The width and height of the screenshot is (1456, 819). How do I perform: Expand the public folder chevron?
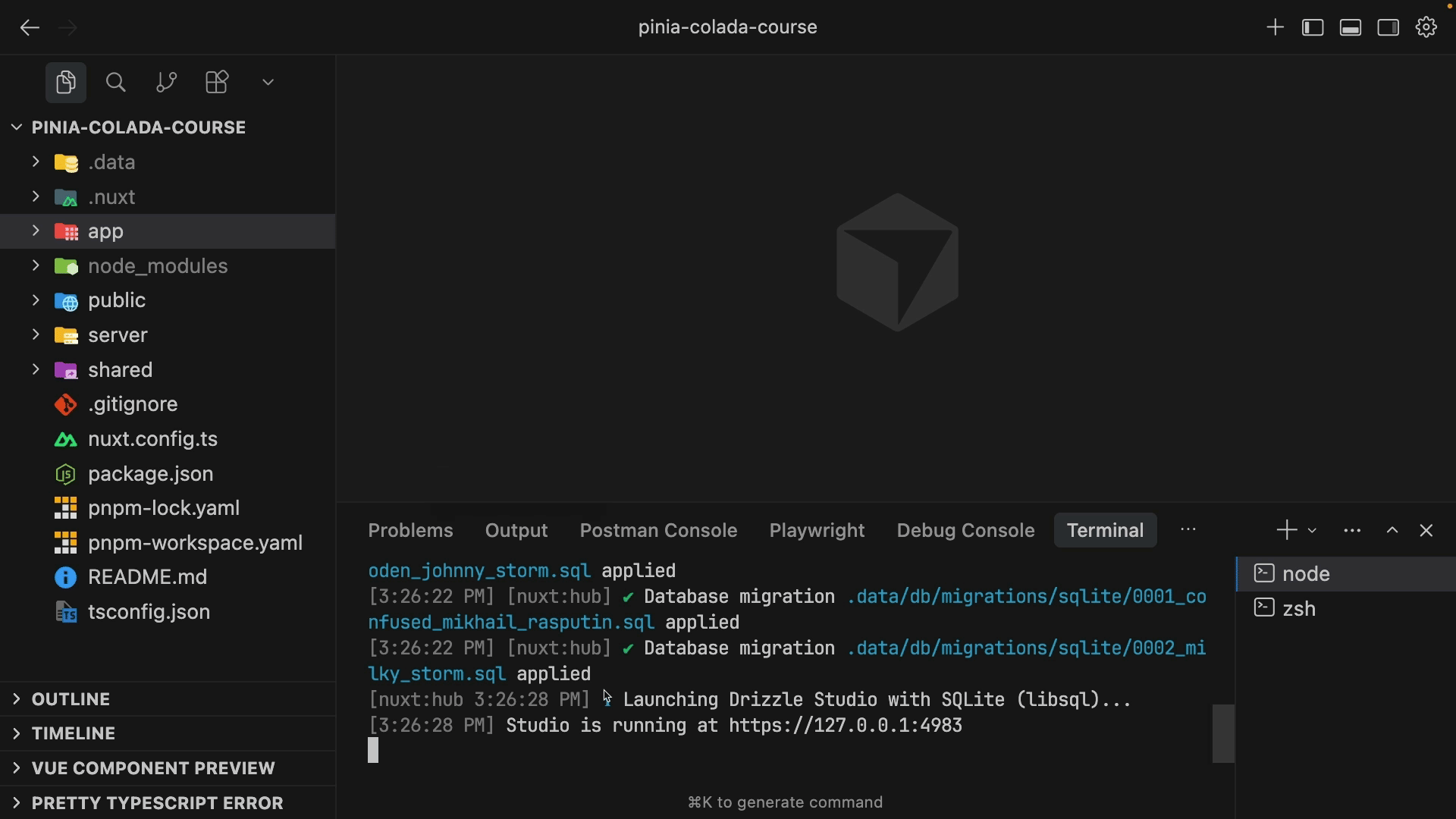36,300
